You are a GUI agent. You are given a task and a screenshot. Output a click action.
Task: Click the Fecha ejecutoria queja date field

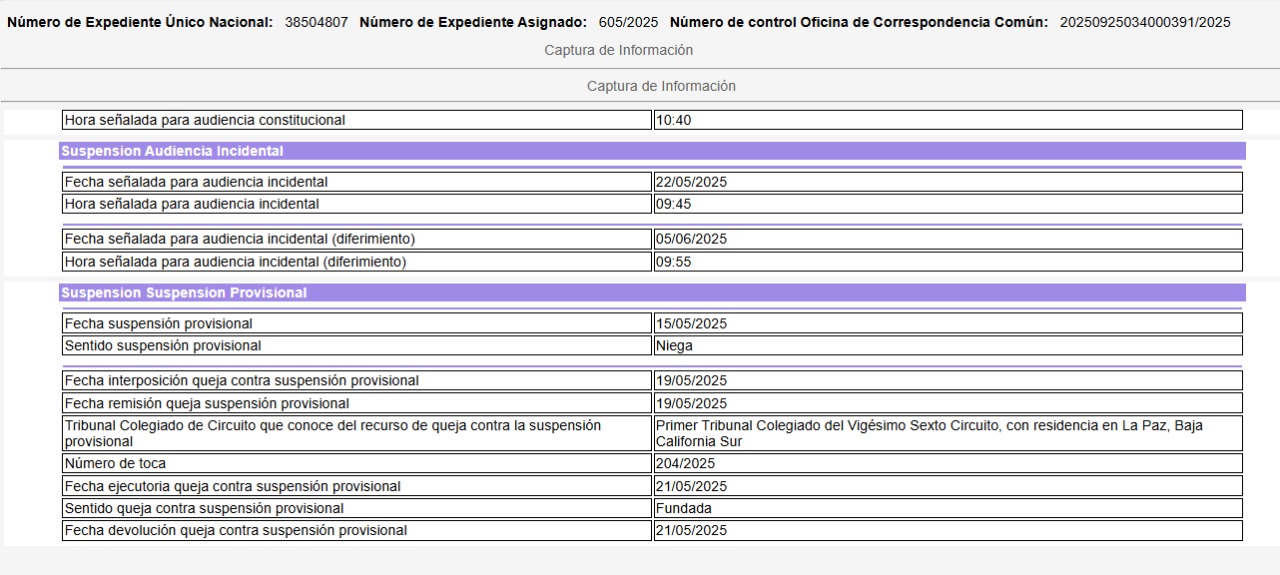[x=947, y=486]
